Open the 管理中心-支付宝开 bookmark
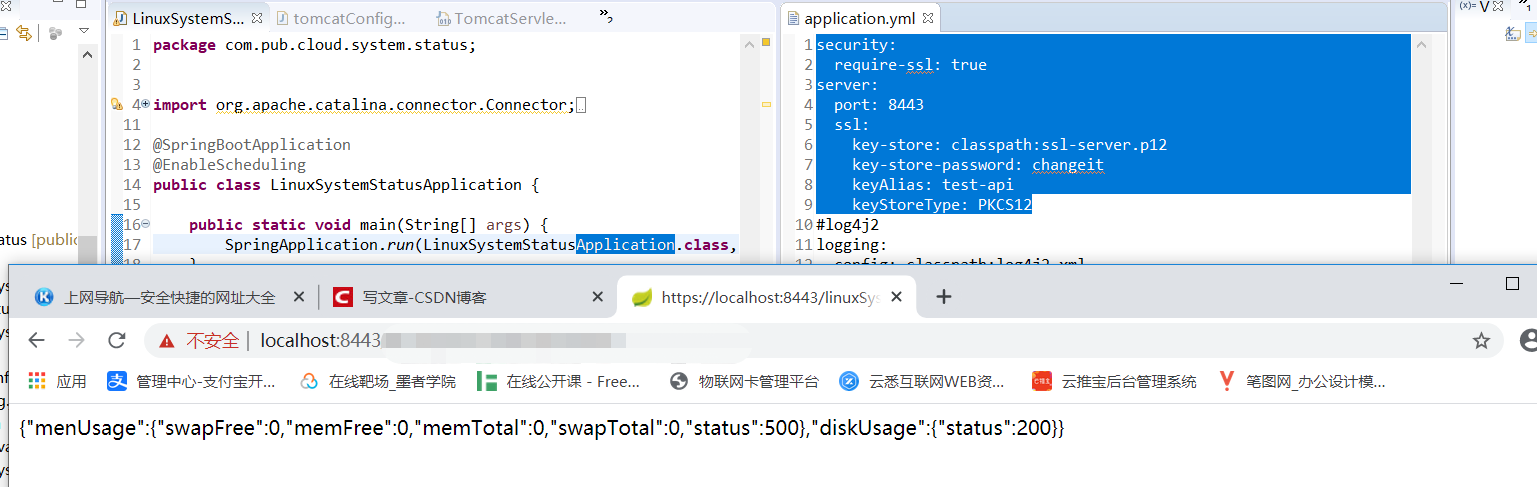Image resolution: width=1537 pixels, height=487 pixels. coord(192,381)
